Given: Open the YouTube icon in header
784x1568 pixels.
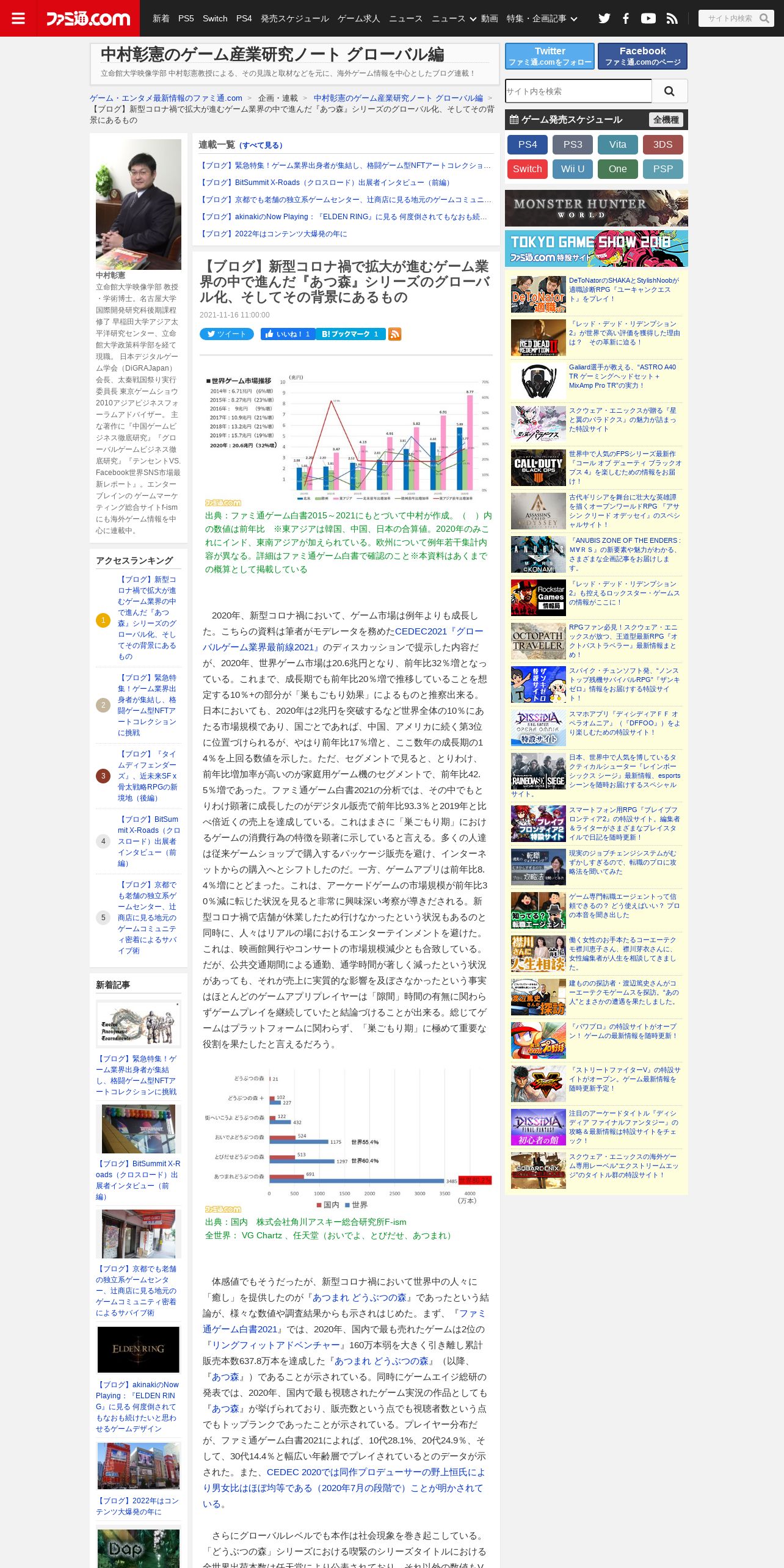Looking at the screenshot, I should (x=648, y=18).
